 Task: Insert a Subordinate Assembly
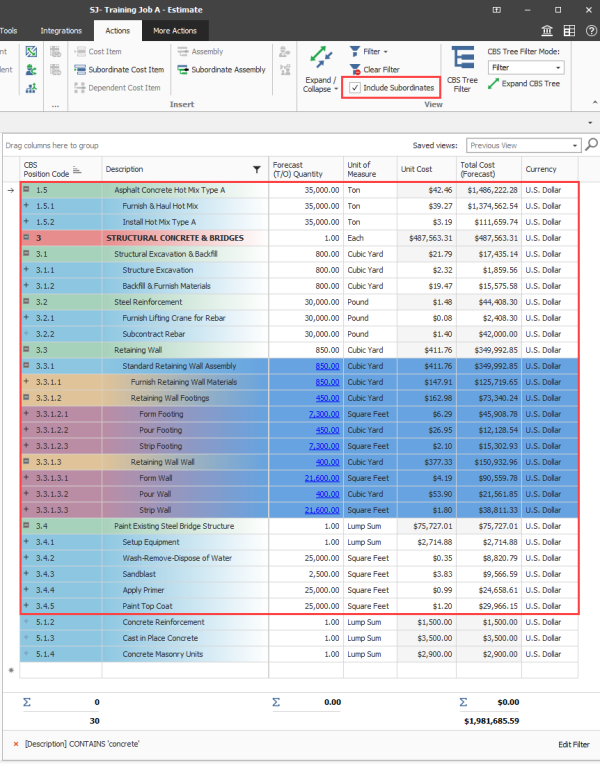[221, 70]
